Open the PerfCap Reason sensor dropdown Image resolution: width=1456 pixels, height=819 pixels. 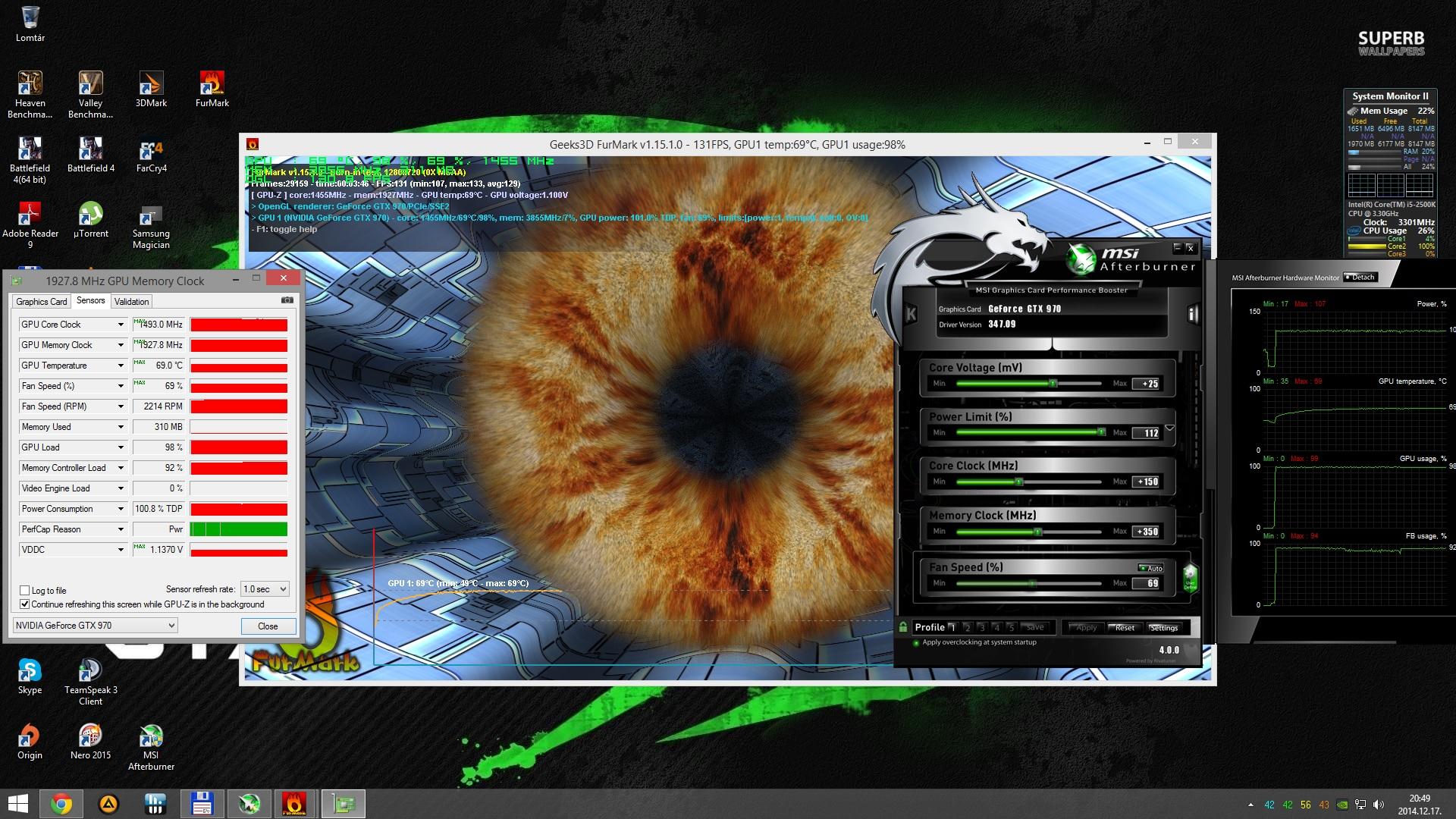click(x=120, y=529)
